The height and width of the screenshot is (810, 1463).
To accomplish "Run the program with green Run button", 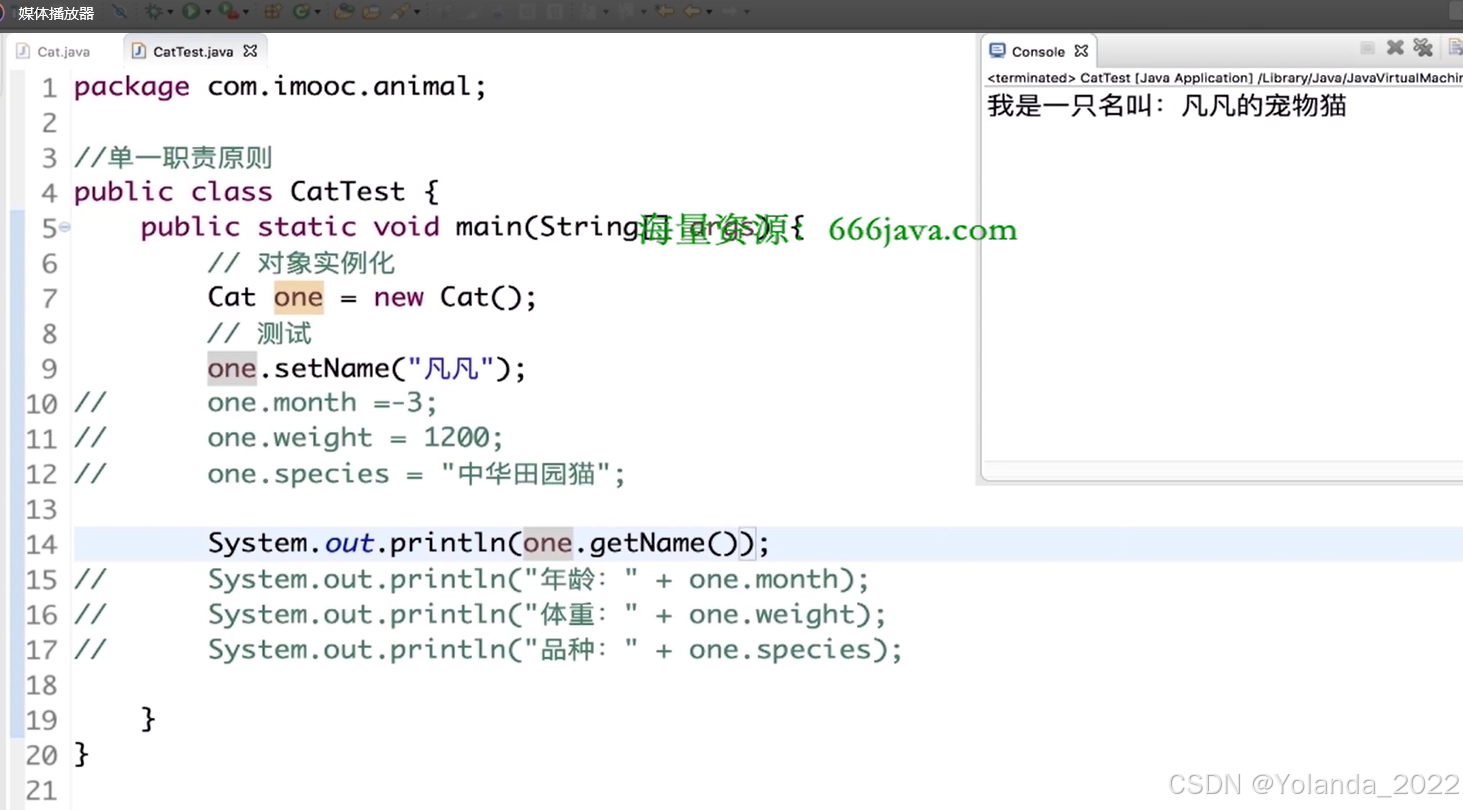I will coord(190,12).
